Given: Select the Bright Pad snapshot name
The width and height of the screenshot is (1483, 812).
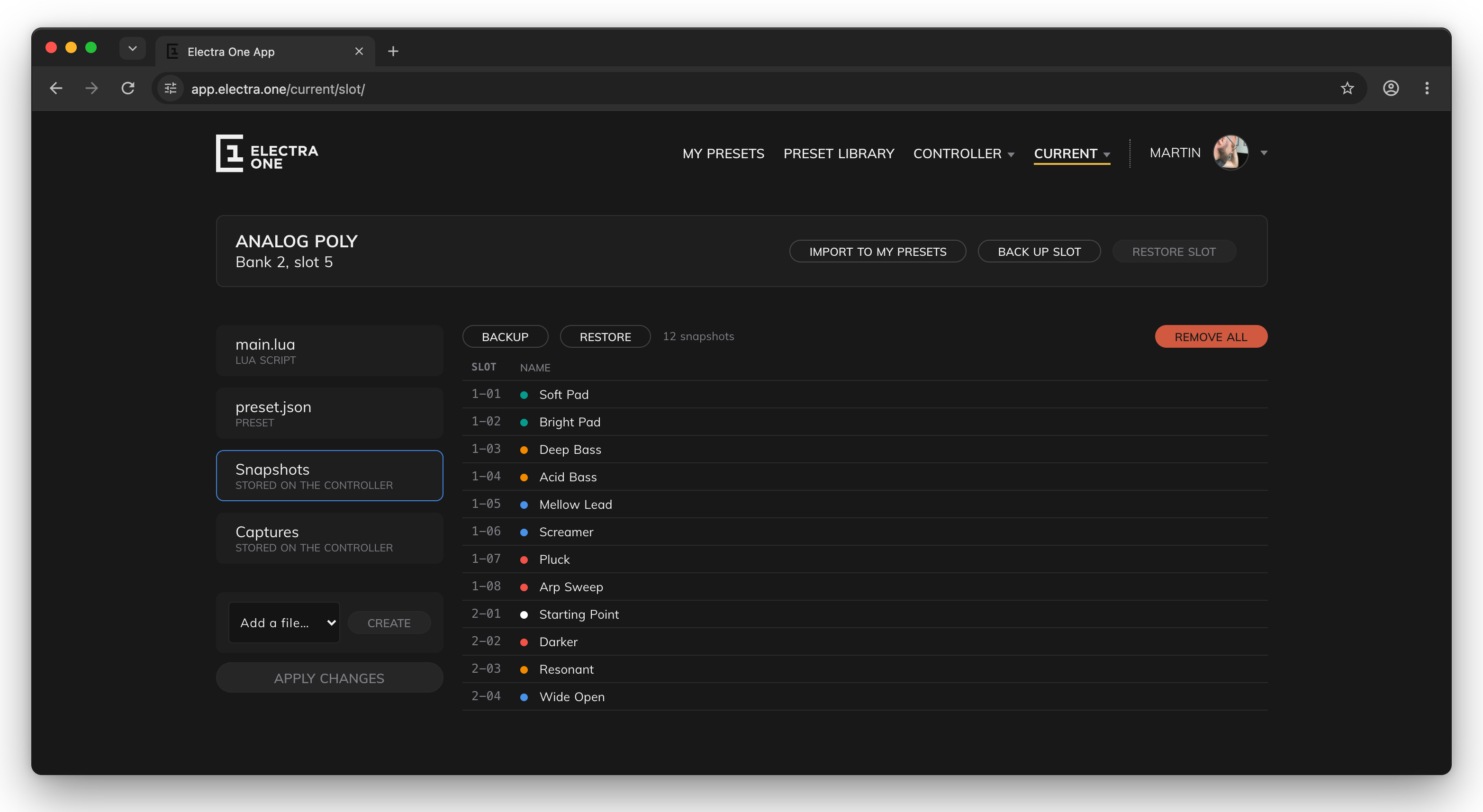Looking at the screenshot, I should [x=570, y=422].
